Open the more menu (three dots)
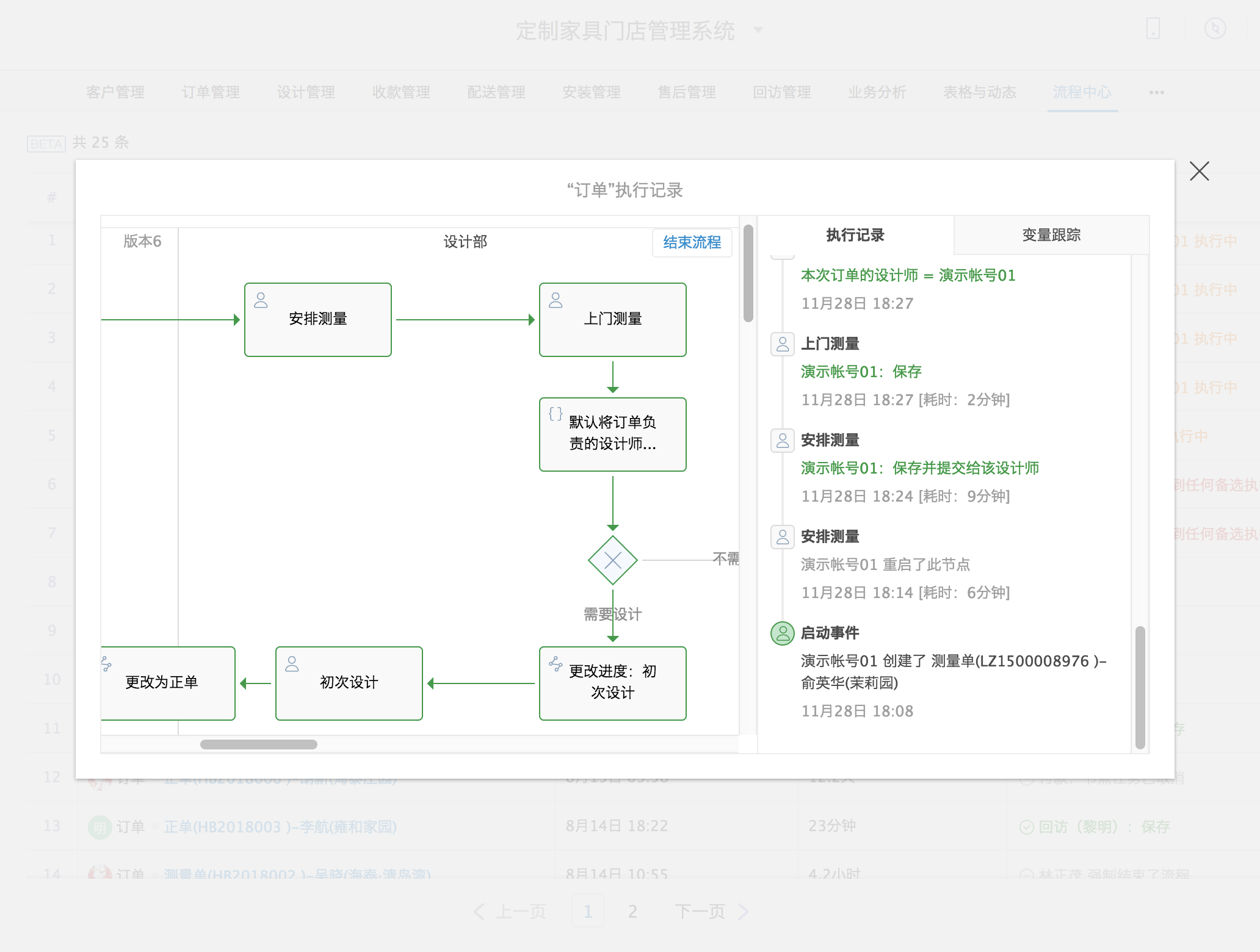 (x=1157, y=93)
